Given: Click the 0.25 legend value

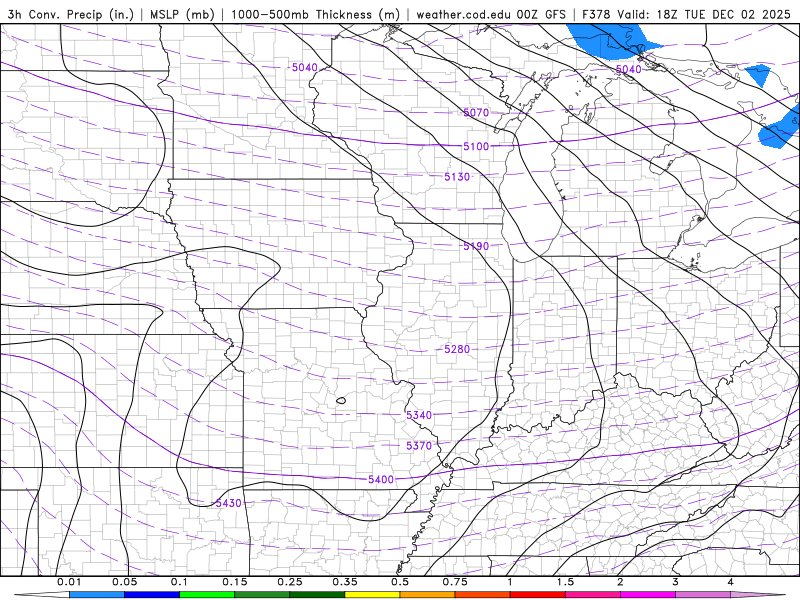Looking at the screenshot, I should coord(290,582).
